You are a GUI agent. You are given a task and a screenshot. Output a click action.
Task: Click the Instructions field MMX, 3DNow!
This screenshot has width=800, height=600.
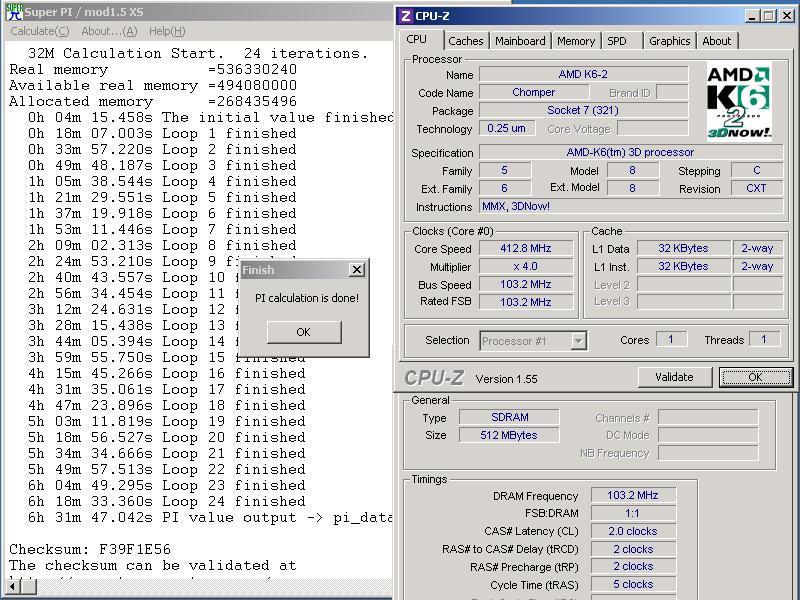[x=631, y=207]
